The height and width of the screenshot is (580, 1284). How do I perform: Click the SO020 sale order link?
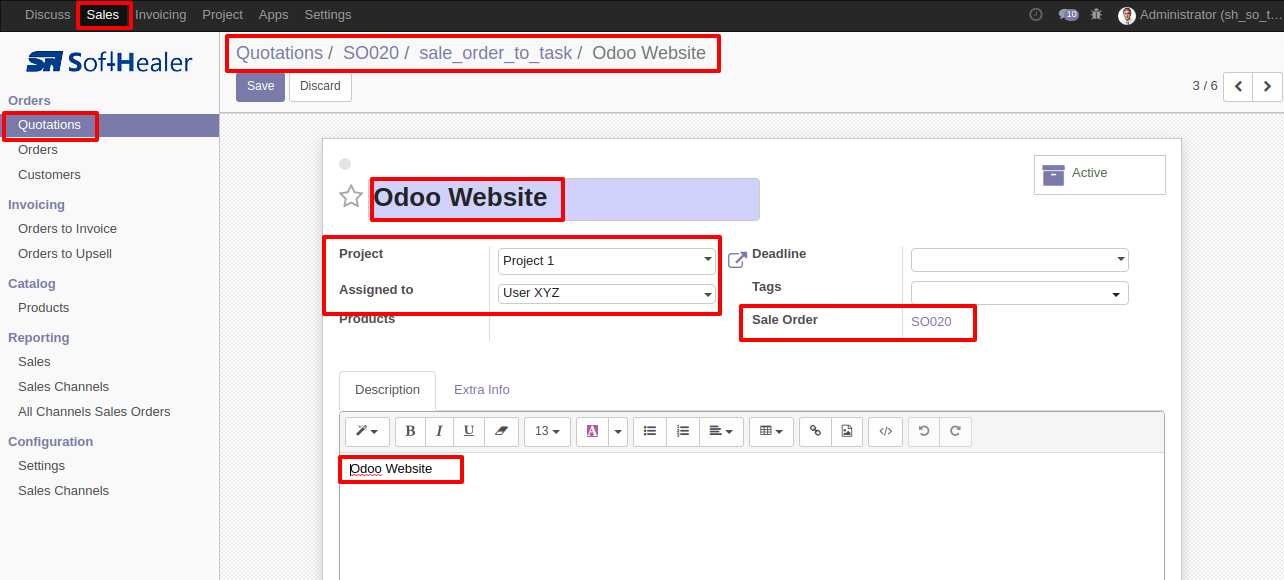click(931, 322)
